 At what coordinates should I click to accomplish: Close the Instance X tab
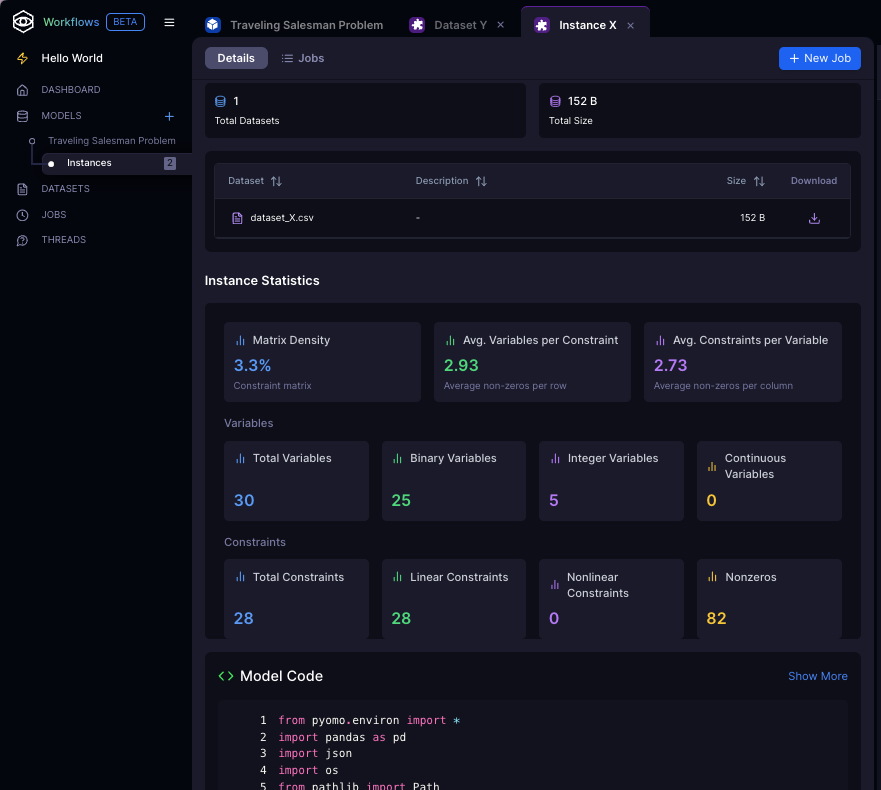[630, 25]
